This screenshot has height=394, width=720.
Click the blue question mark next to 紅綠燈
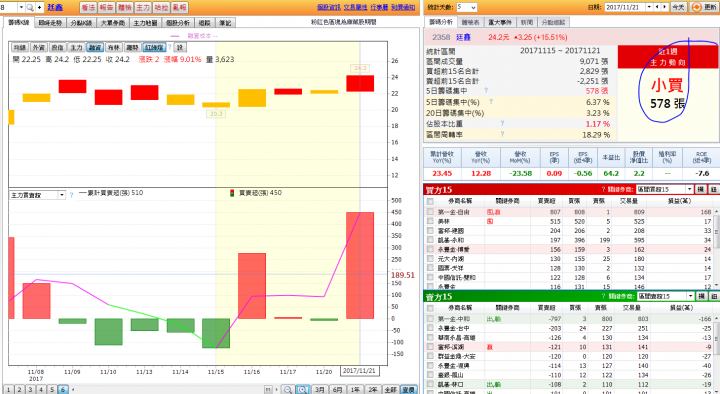coord(169,47)
